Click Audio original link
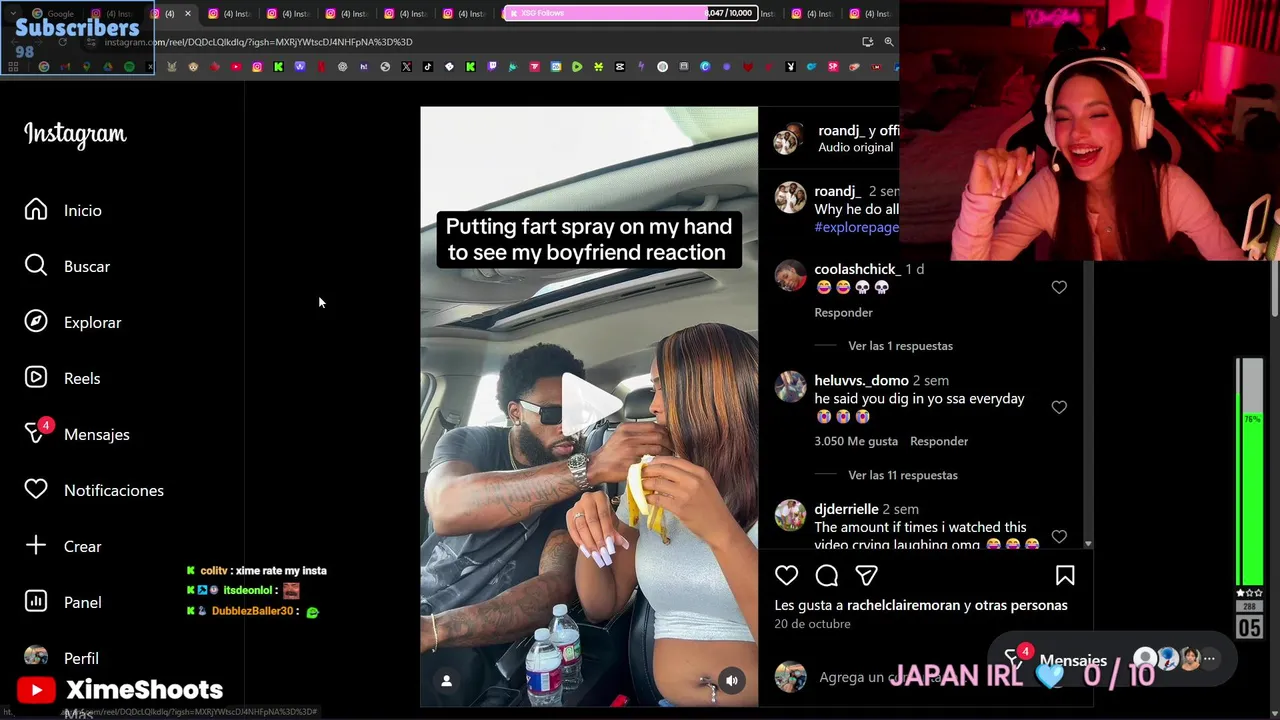Viewport: 1280px width, 720px height. coord(855,147)
